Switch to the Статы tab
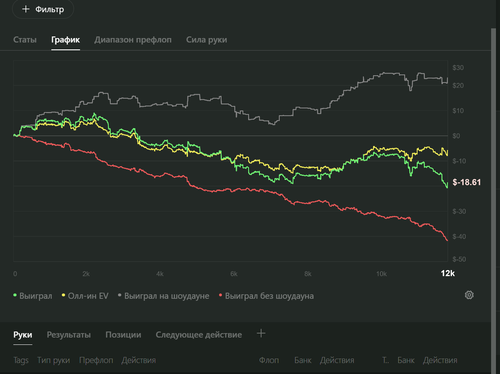Image resolution: width=500 pixels, height=374 pixels. (25, 40)
